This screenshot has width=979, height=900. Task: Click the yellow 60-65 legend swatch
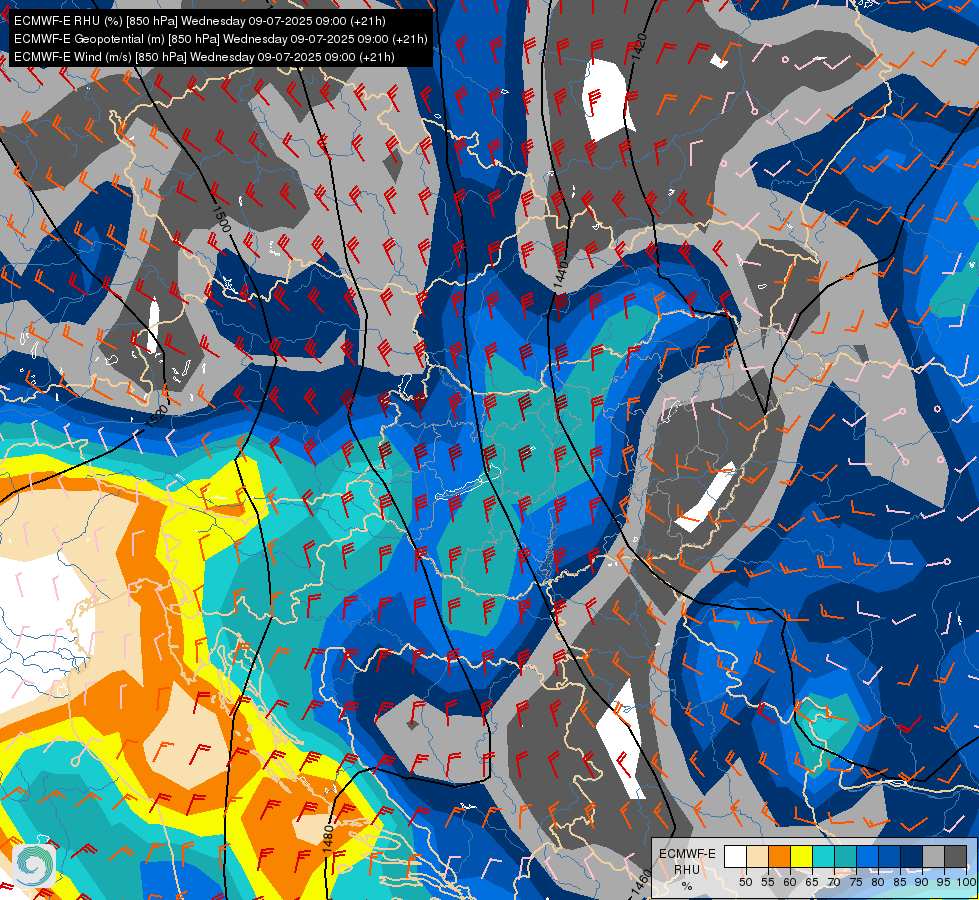click(802, 857)
